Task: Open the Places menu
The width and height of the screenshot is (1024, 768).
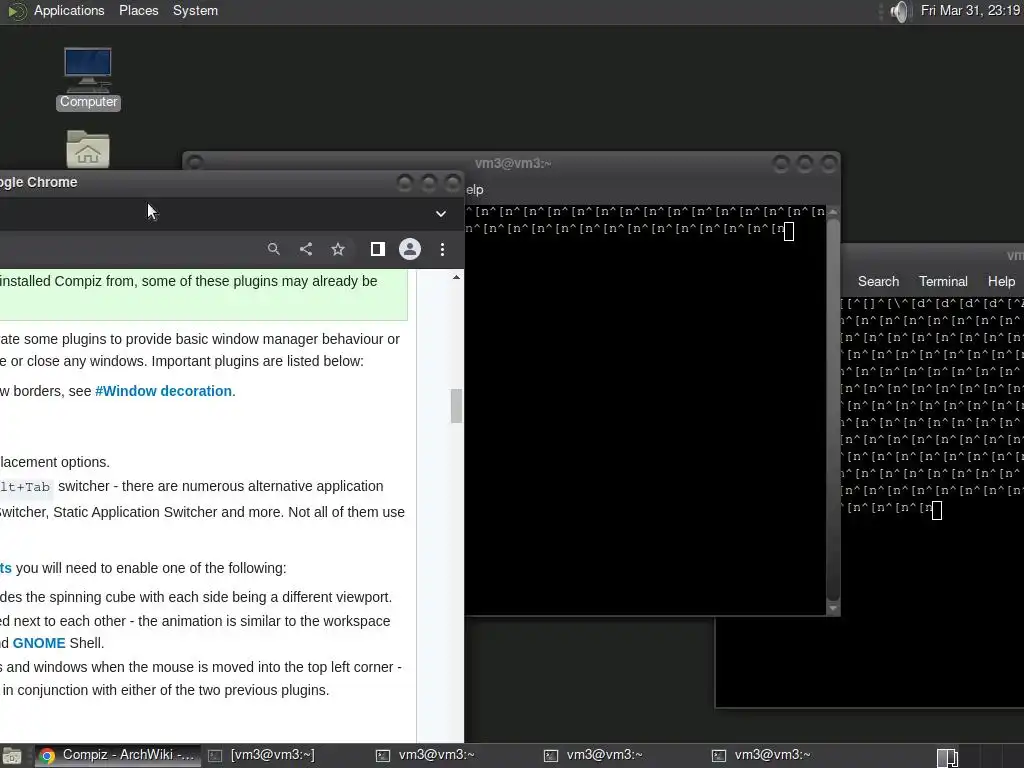Action: point(138,10)
